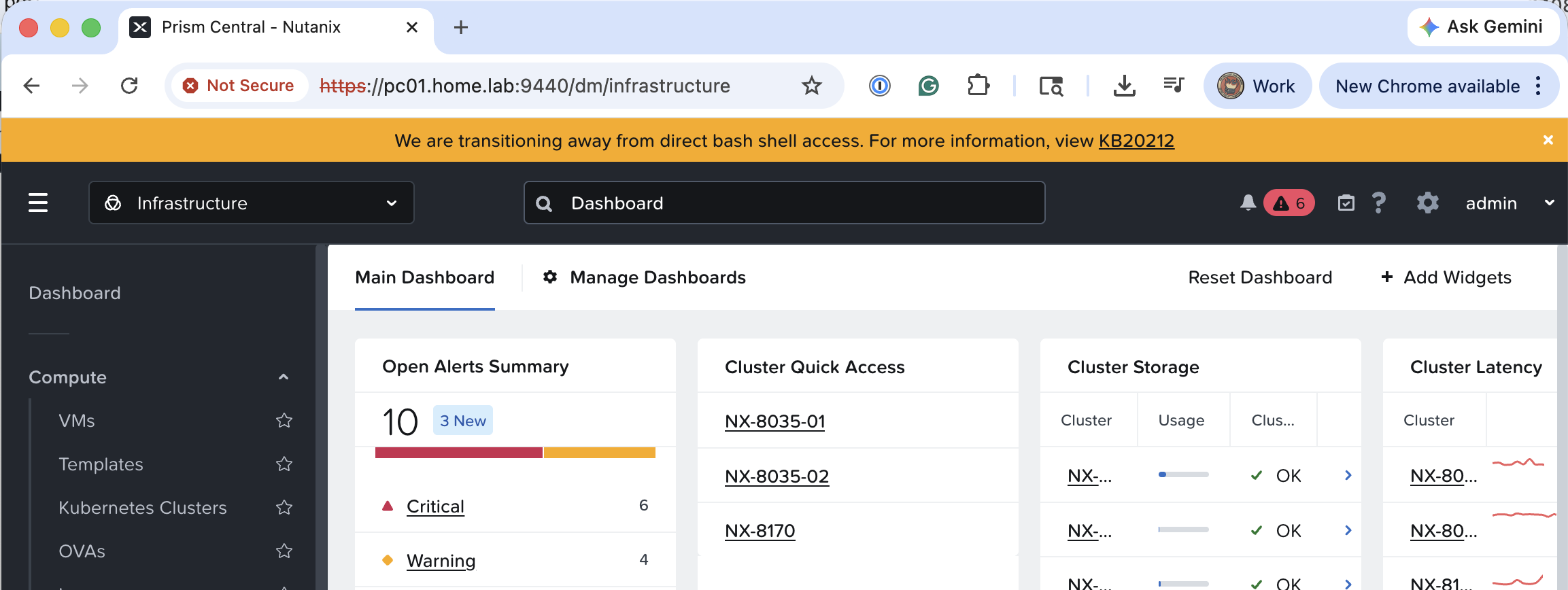This screenshot has height=590, width=1568.
Task: Click the Usage column header in Cluster Storage
Action: point(1181,420)
